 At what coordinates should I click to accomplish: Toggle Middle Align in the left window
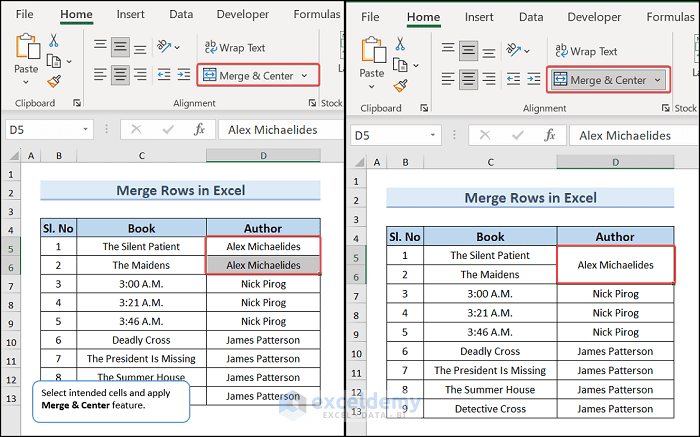click(120, 47)
